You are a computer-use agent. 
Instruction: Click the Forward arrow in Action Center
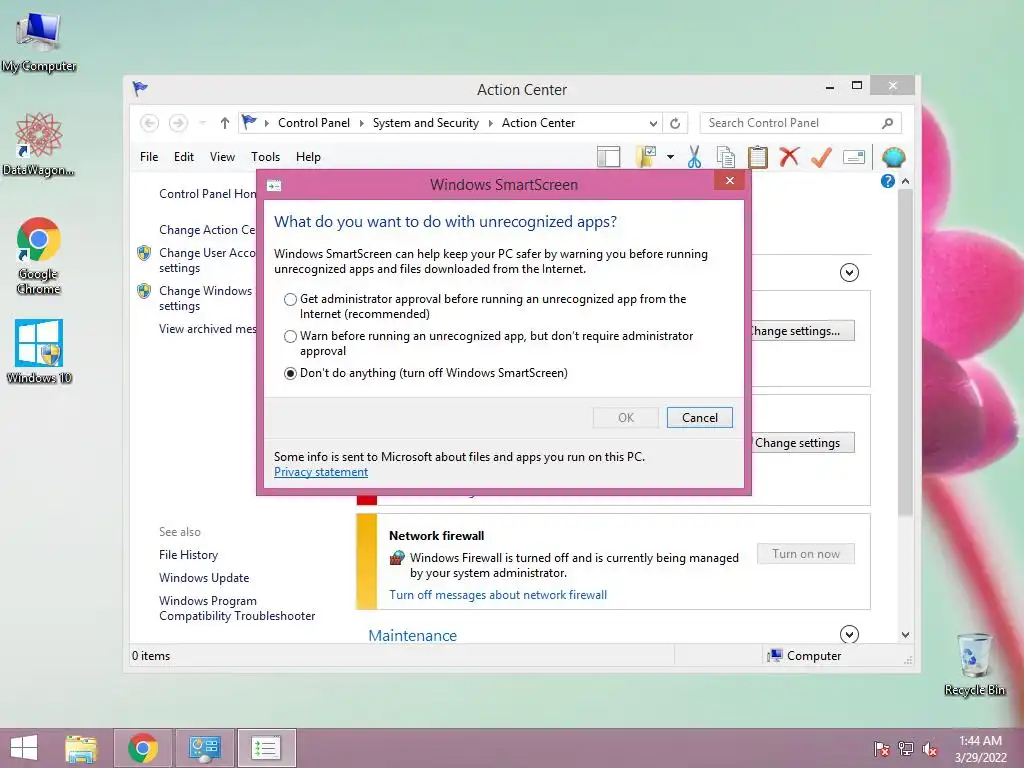coord(178,123)
